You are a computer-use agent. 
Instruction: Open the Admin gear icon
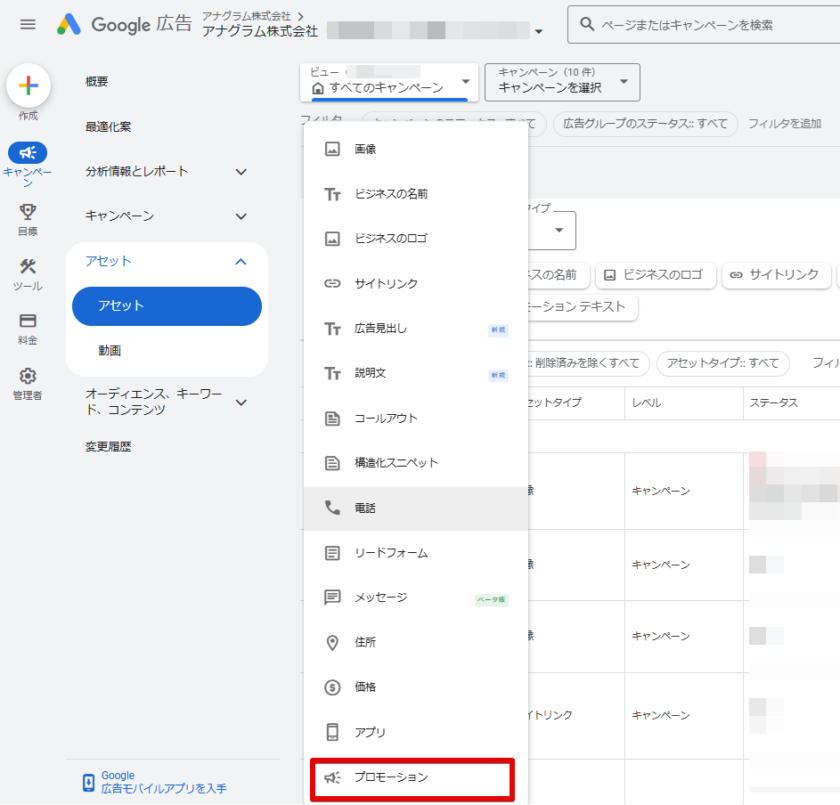pos(27,376)
